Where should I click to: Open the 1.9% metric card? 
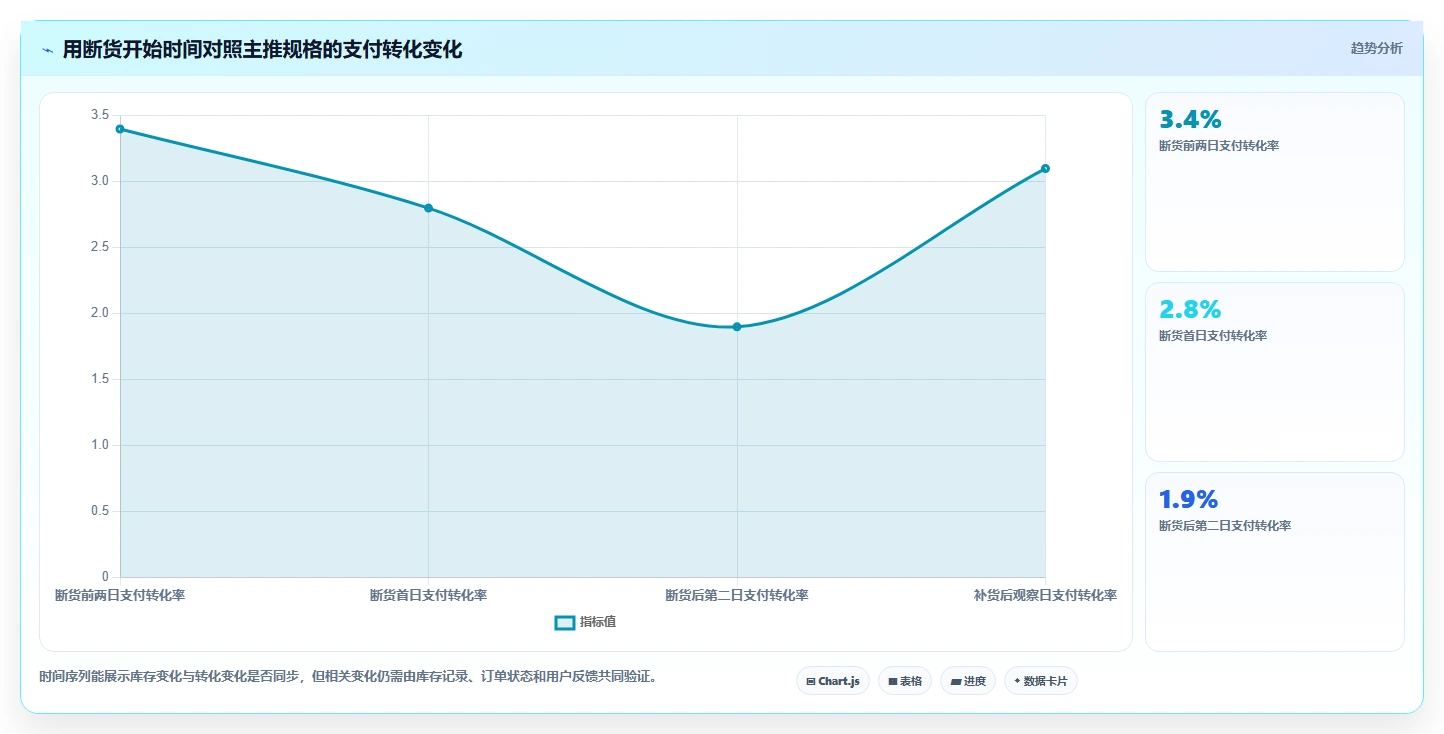point(1275,562)
